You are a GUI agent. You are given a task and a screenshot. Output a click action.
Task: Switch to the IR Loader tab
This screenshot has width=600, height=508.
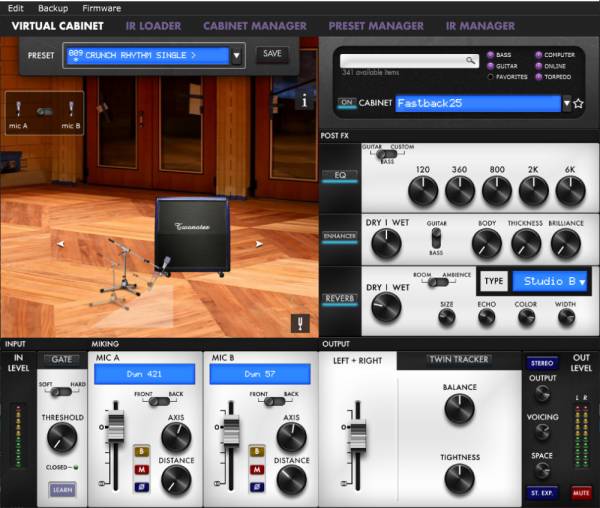pyautogui.click(x=154, y=26)
